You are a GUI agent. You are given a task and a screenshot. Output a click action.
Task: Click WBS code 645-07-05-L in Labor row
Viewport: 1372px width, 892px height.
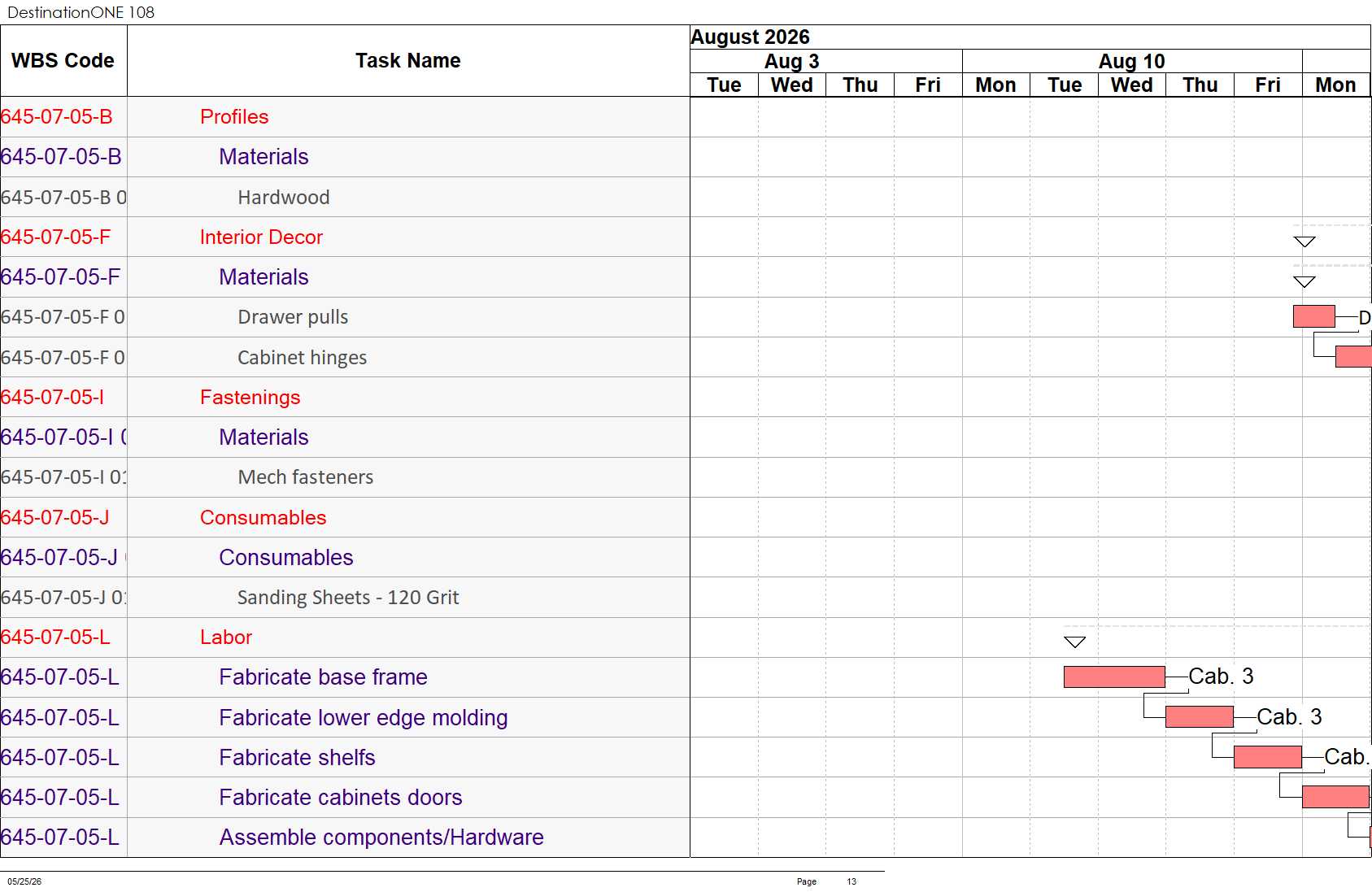click(55, 637)
